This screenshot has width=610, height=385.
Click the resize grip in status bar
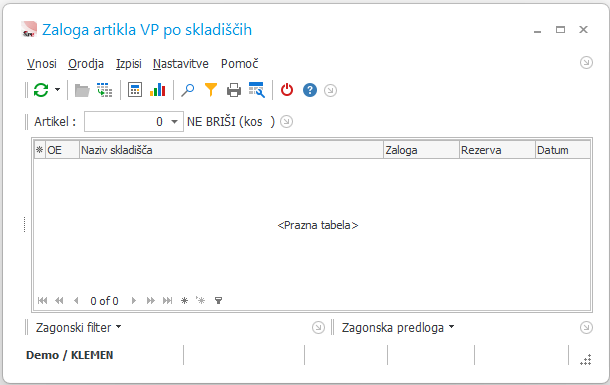tap(586, 360)
